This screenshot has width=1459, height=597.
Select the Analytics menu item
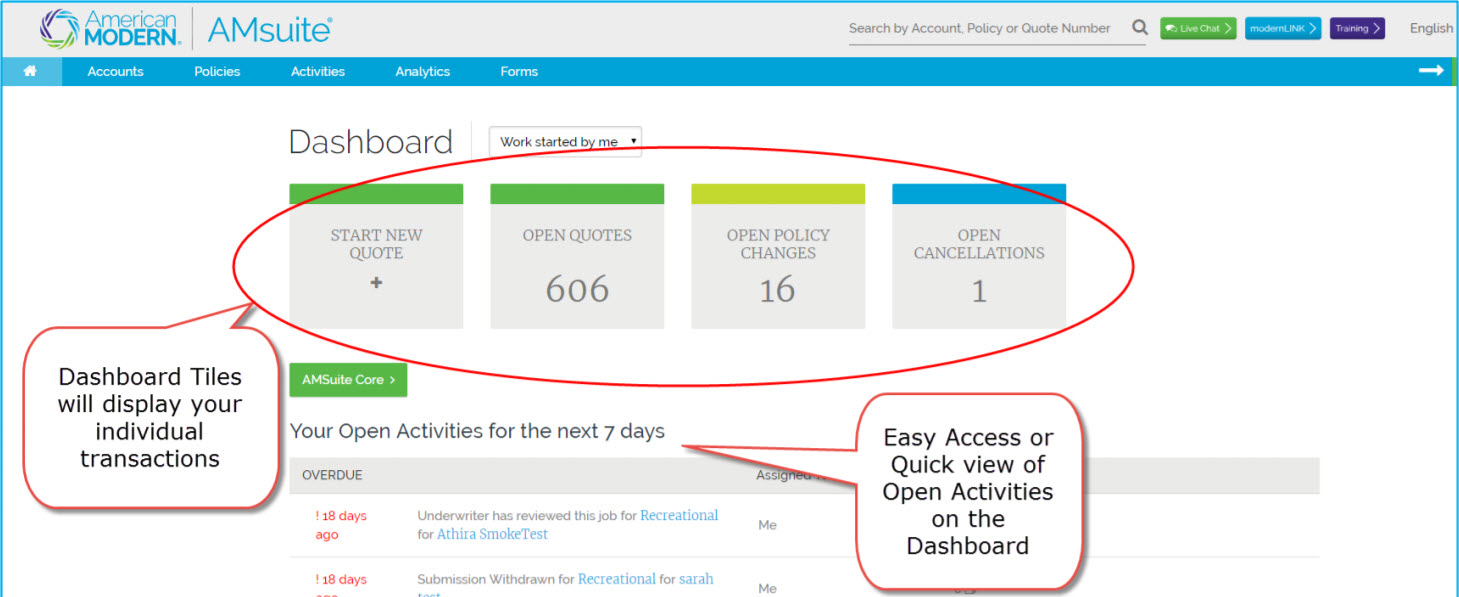tap(422, 71)
